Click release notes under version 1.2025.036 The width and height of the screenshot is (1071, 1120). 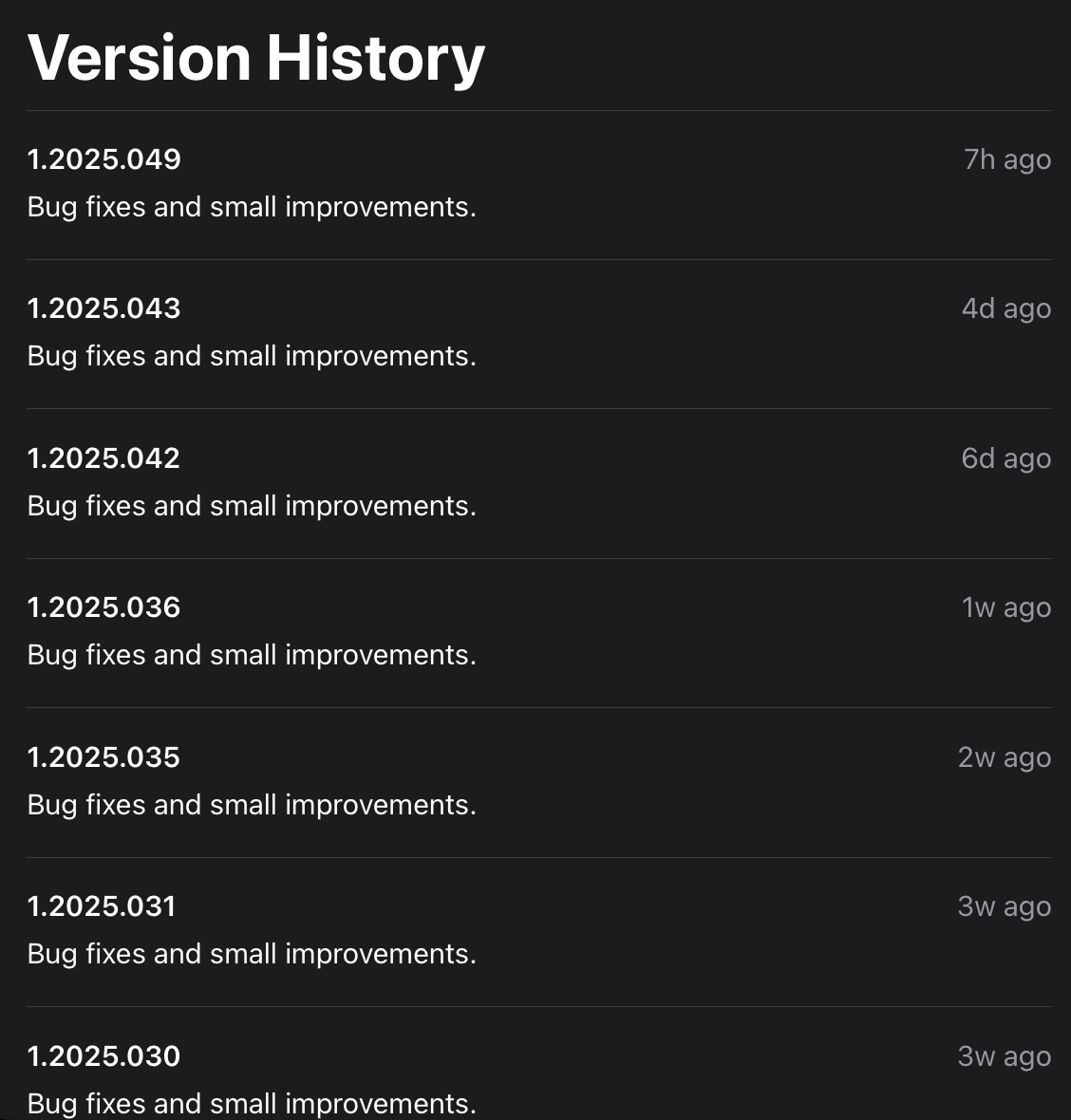[x=252, y=655]
